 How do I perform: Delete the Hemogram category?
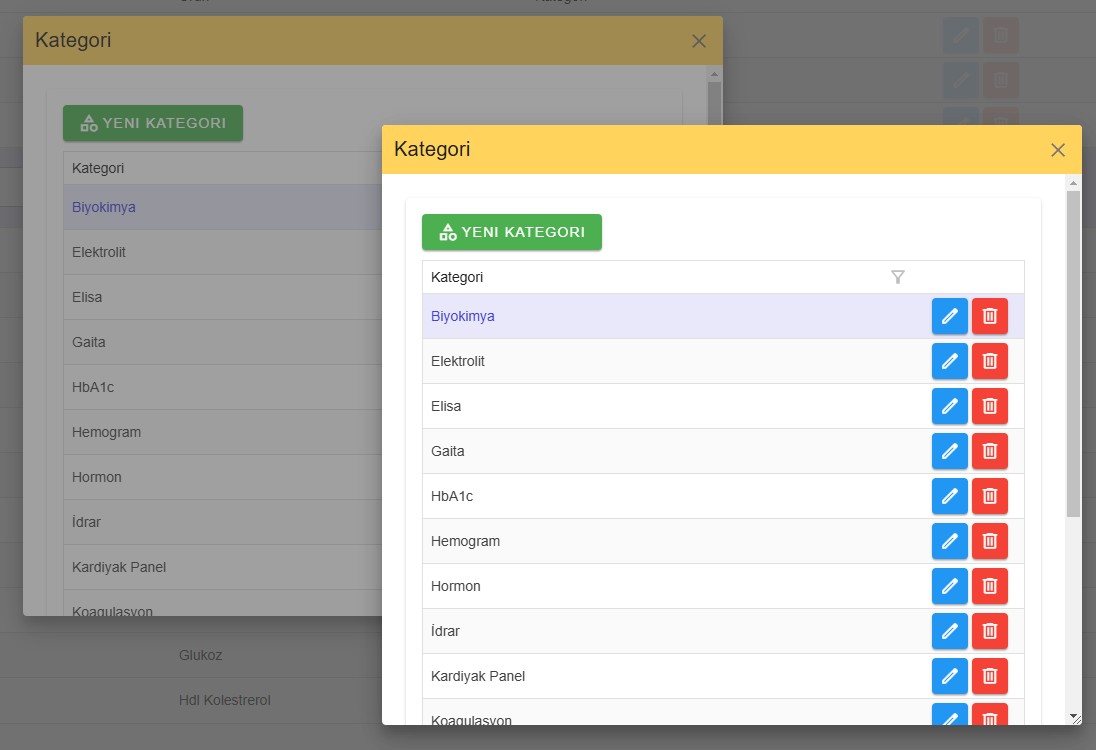tap(990, 541)
